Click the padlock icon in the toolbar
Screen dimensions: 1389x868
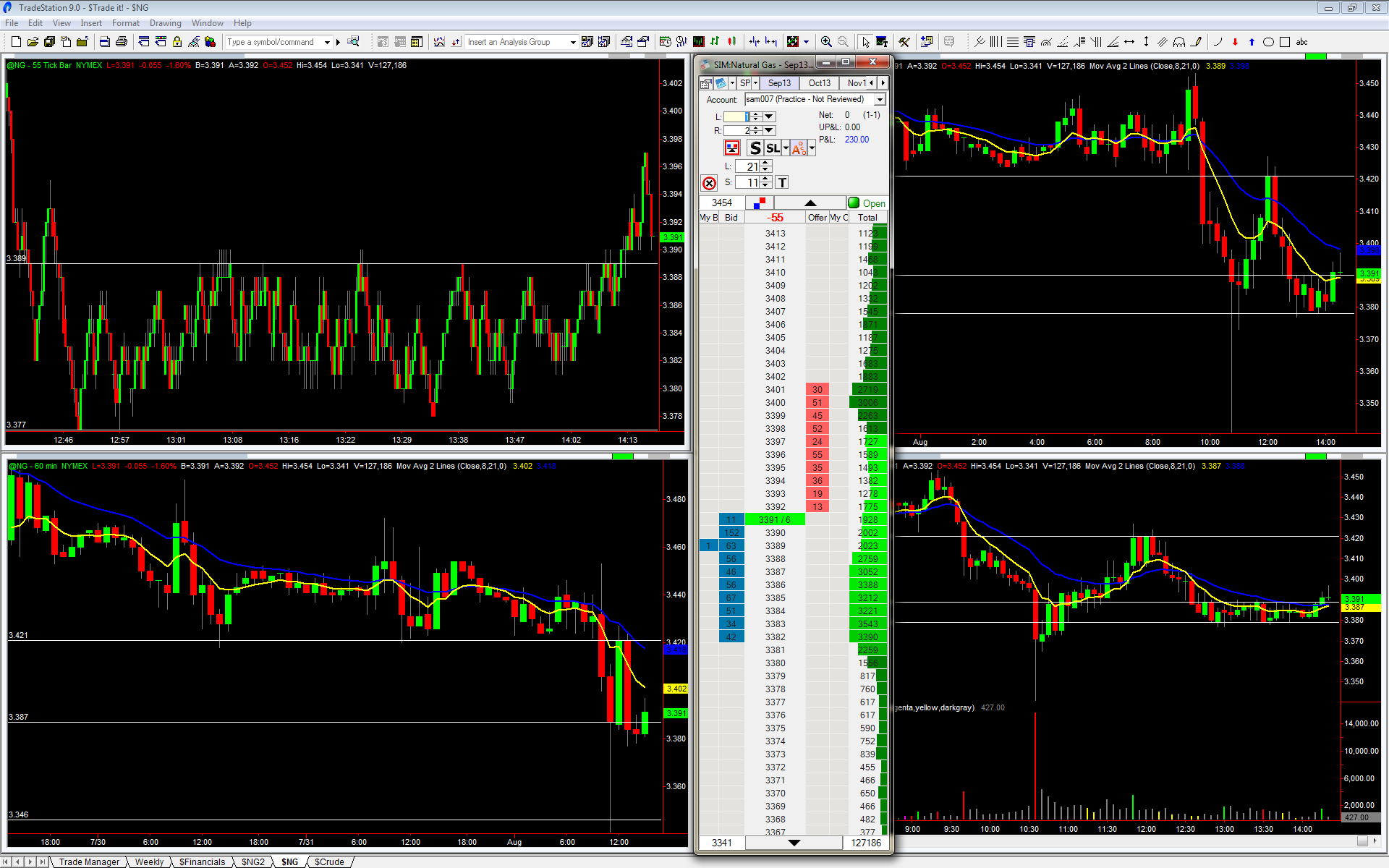pos(177,42)
